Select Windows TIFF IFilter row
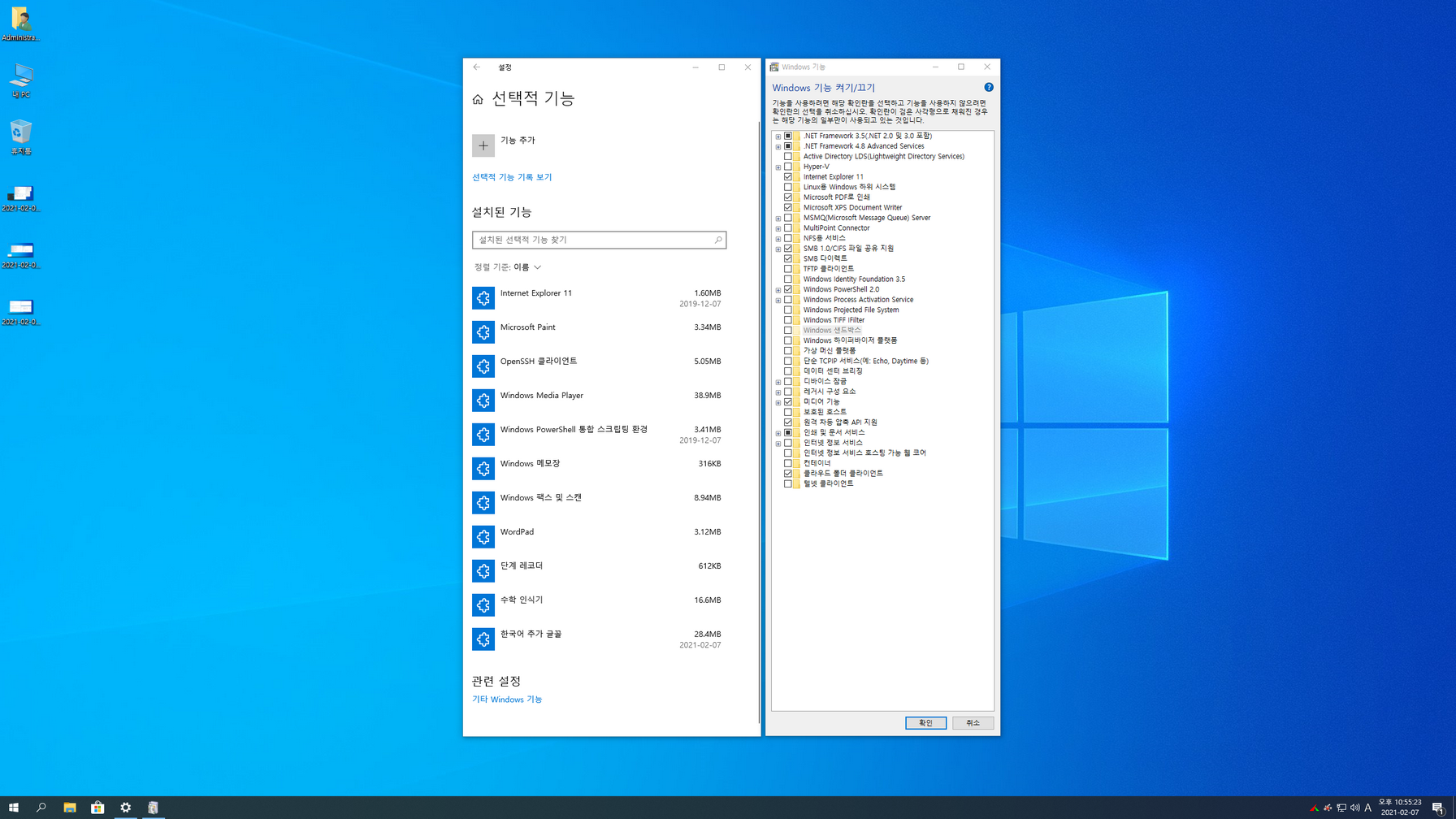The width and height of the screenshot is (1456, 819). click(x=834, y=320)
